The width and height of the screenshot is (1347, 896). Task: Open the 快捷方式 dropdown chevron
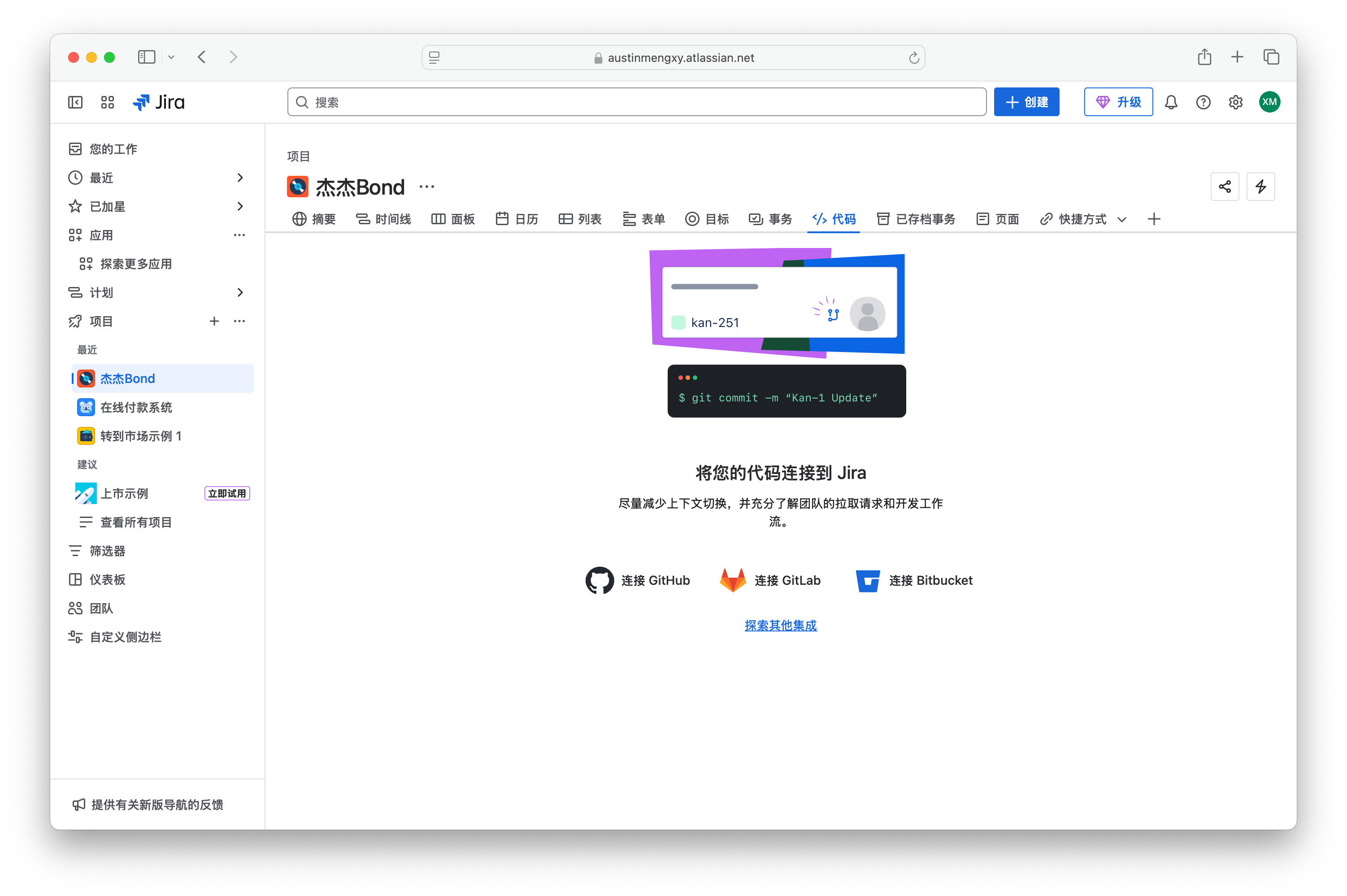click(x=1121, y=219)
